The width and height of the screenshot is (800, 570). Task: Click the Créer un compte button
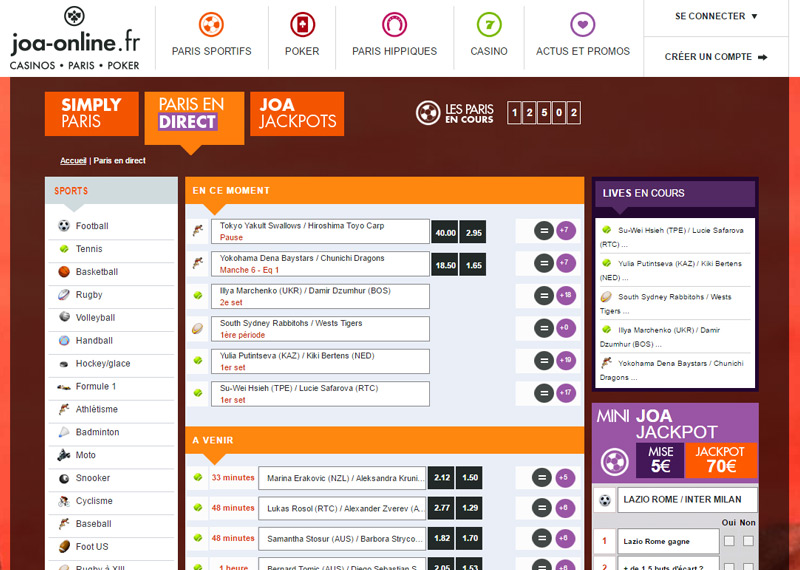(716, 57)
